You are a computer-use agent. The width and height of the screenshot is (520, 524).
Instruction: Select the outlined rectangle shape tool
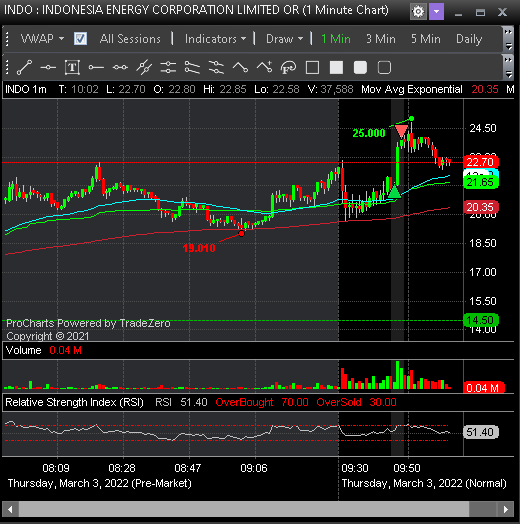312,68
